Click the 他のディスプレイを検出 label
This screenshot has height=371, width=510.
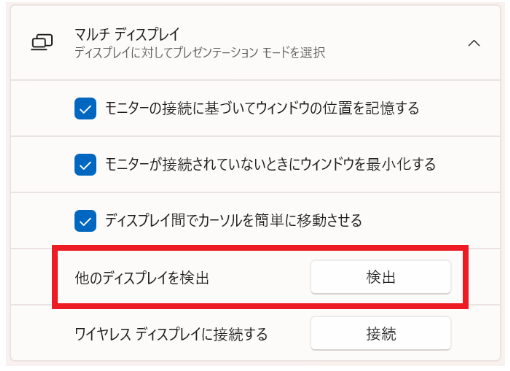142,277
